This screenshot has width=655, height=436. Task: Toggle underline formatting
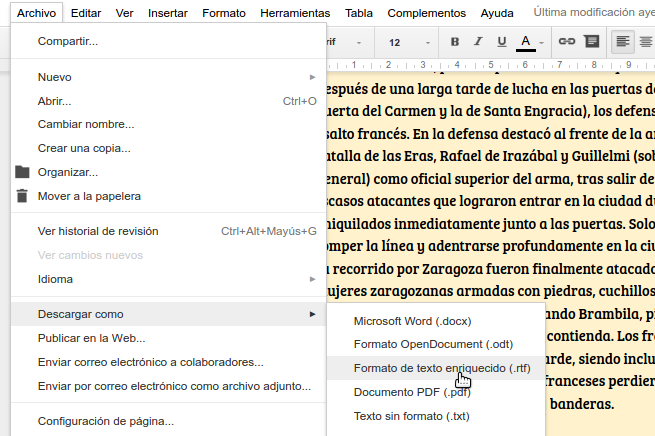[502, 42]
